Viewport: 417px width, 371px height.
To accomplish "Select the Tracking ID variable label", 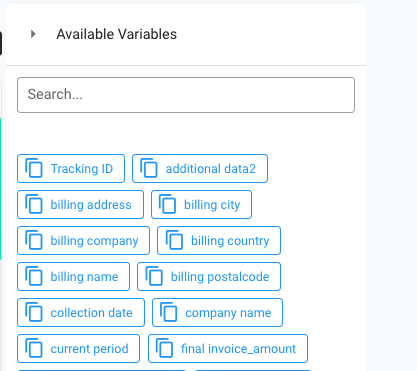I will [82, 169].
